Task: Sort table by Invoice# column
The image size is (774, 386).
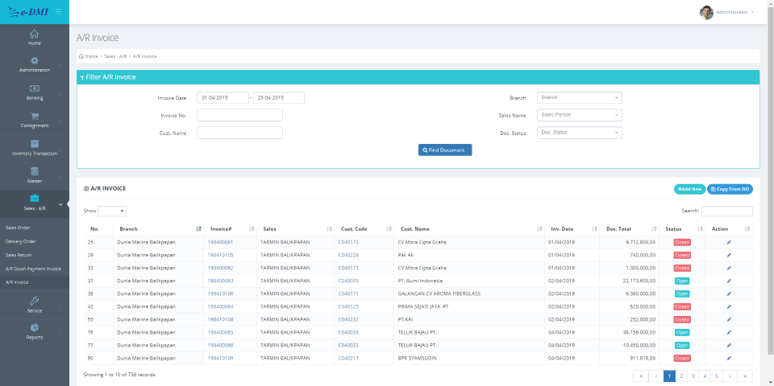Action: (x=230, y=229)
